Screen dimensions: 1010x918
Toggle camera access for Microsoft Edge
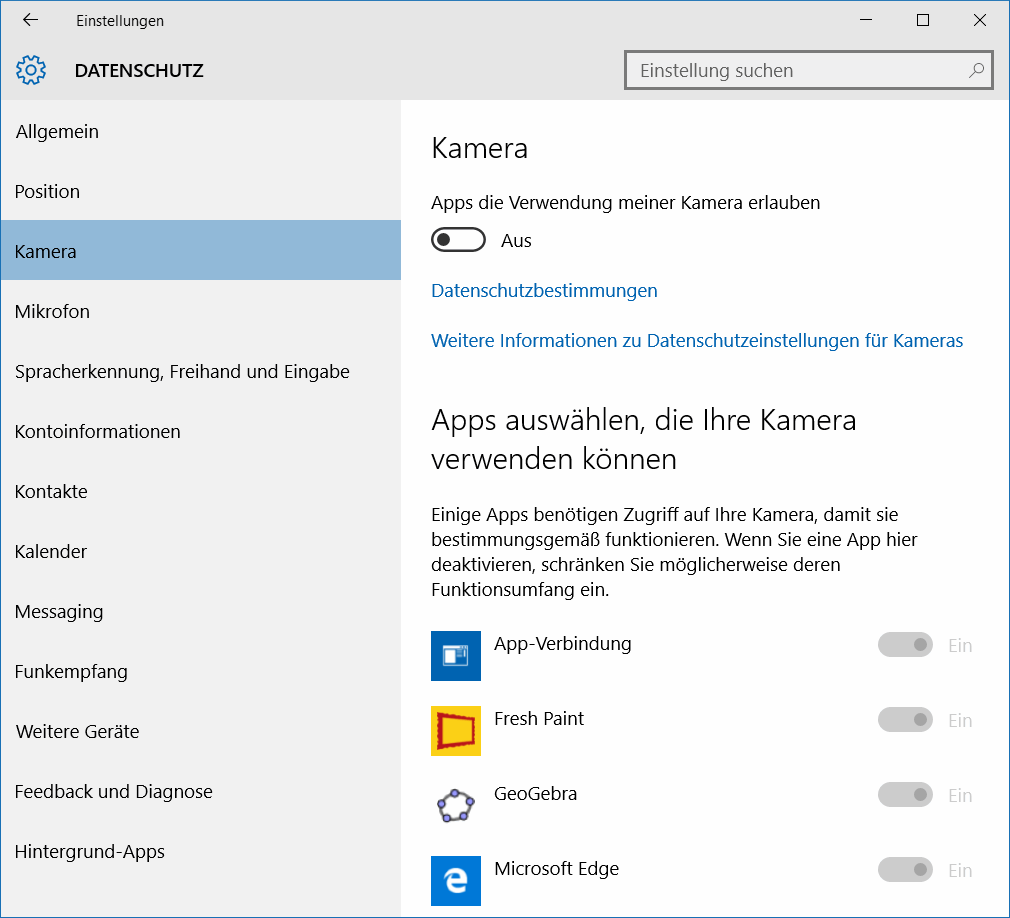click(905, 870)
